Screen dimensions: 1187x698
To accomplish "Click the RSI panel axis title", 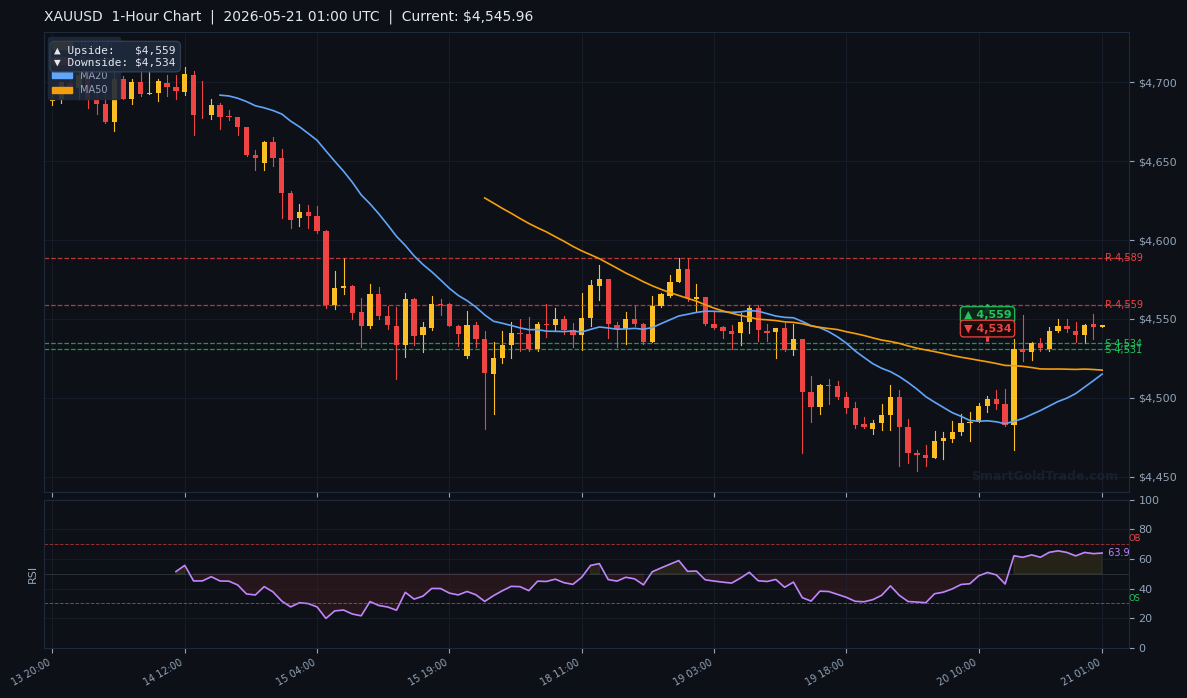I will [33, 575].
